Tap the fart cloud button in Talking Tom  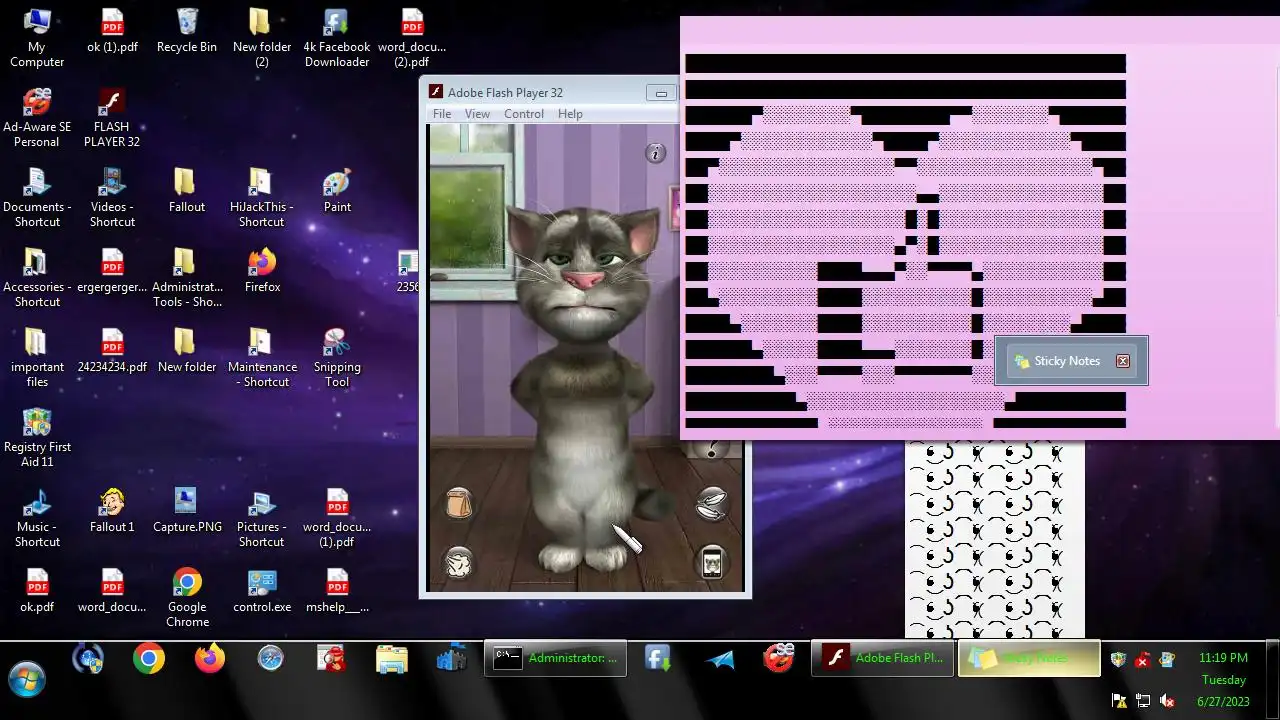point(459,563)
